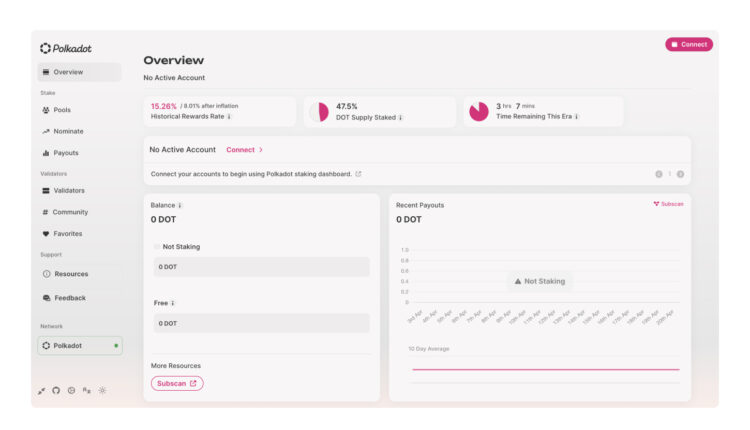Follow the Subscan link in Recent Payouts

point(668,204)
